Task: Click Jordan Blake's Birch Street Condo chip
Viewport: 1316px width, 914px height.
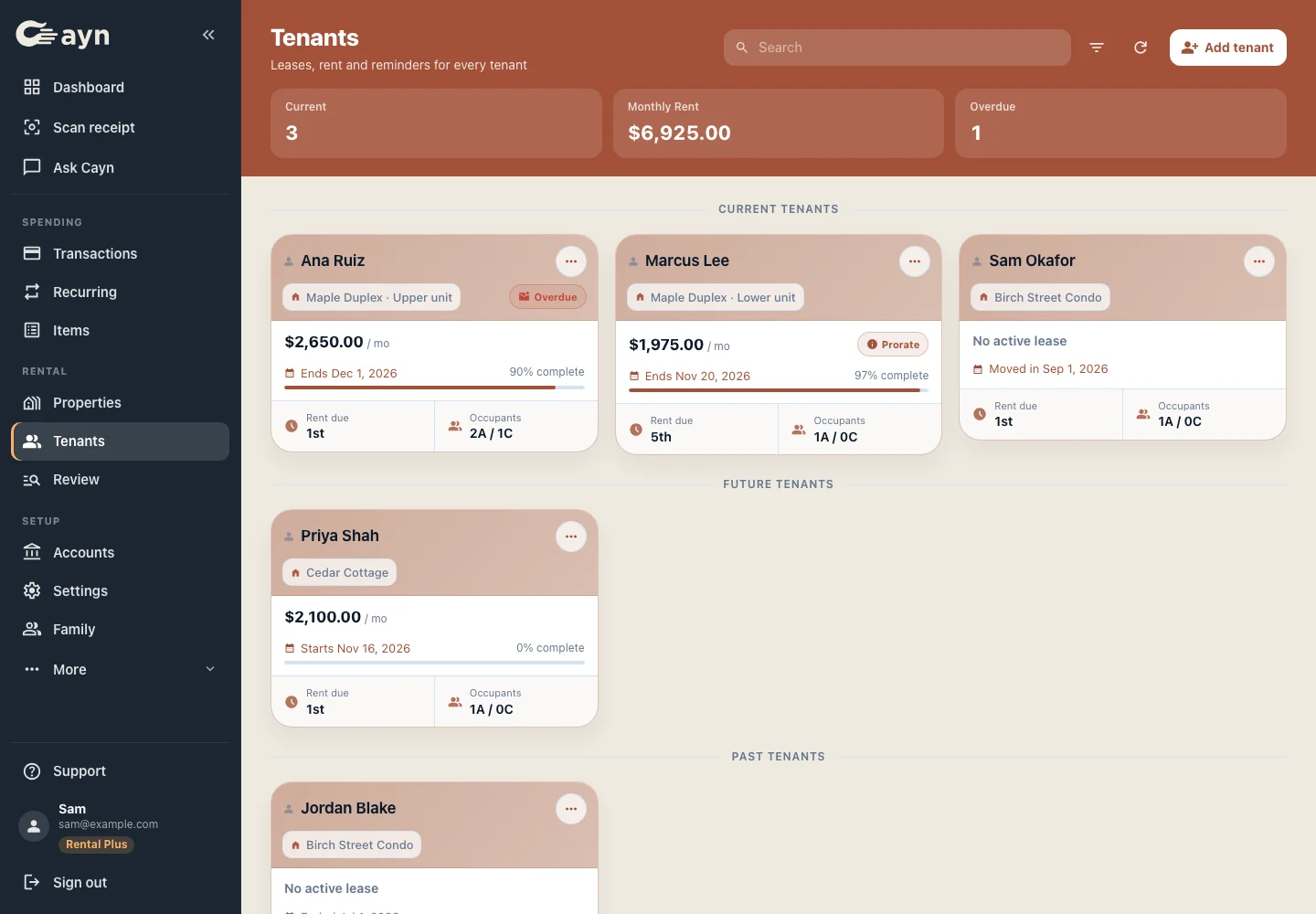Action: point(352,845)
